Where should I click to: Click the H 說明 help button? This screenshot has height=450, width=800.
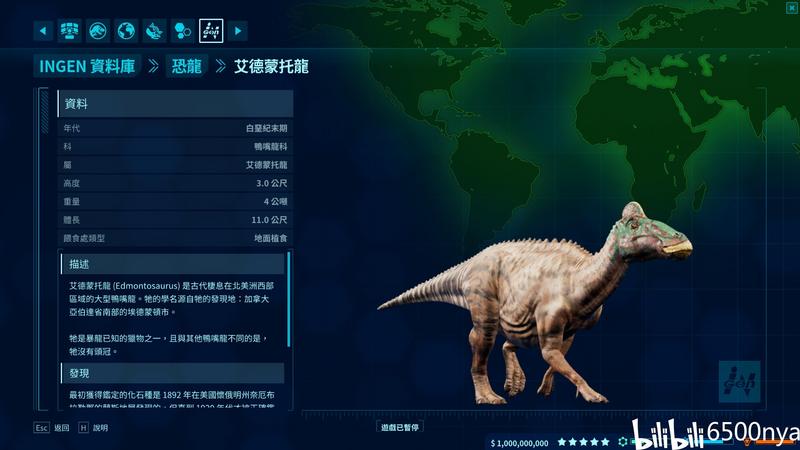pyautogui.click(x=93, y=428)
